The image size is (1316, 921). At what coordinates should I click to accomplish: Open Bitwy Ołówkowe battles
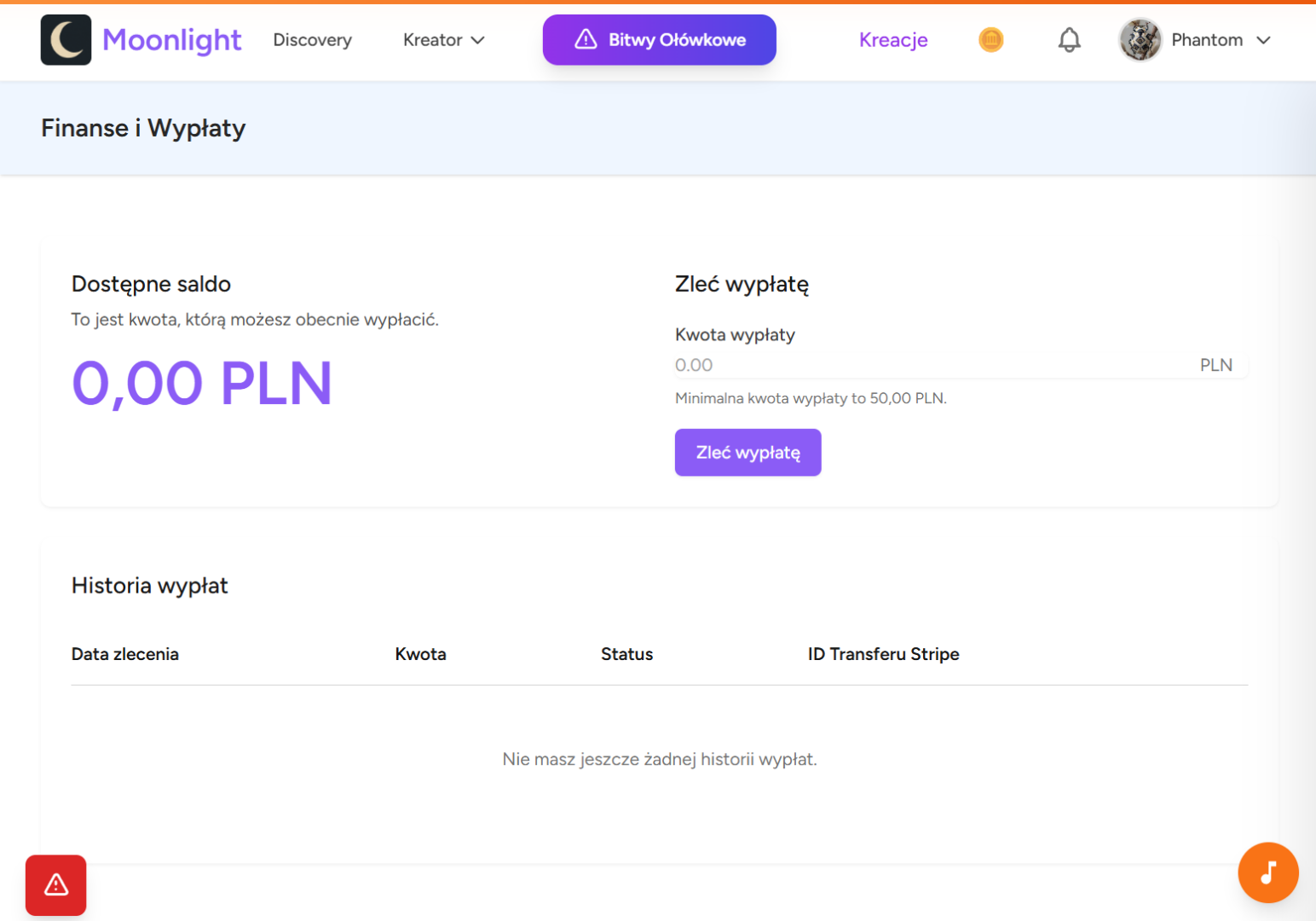click(677, 40)
